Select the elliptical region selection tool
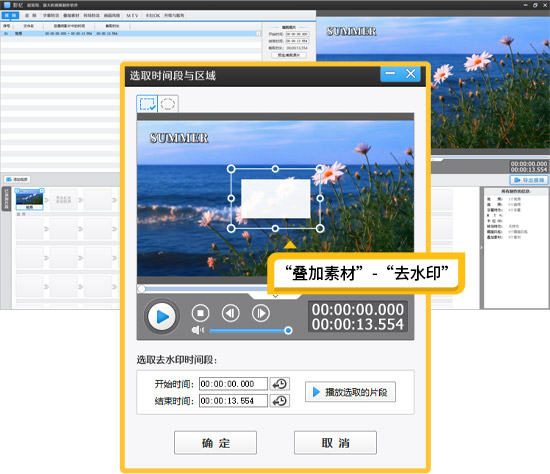 (x=168, y=104)
